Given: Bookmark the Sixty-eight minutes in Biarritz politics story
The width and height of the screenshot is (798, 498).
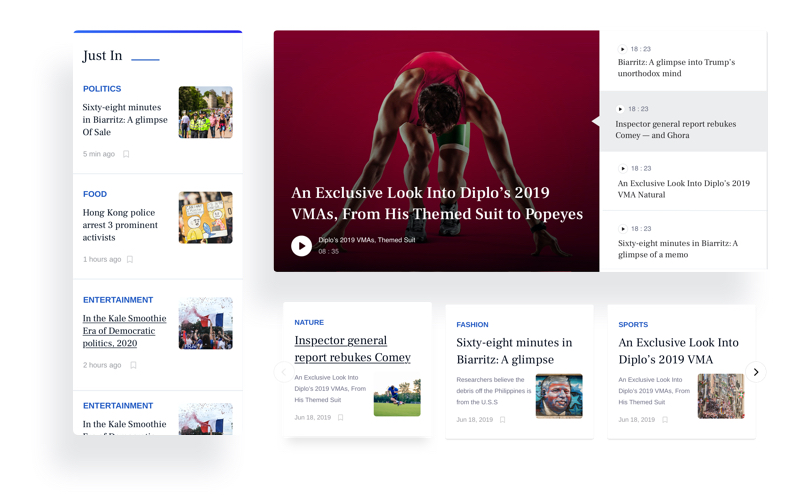Looking at the screenshot, I should pyautogui.click(x=126, y=154).
